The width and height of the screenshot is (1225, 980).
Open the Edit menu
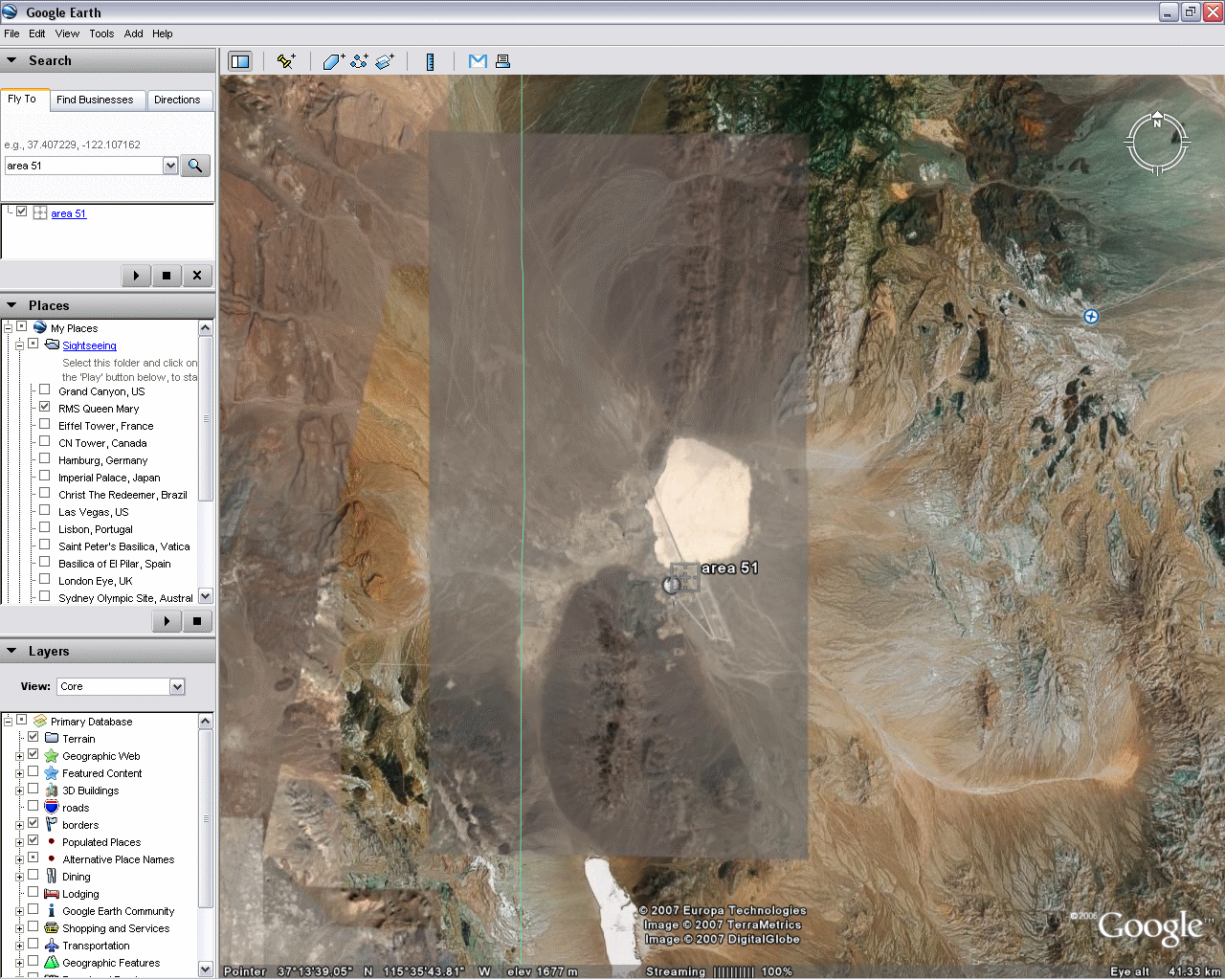(x=37, y=33)
